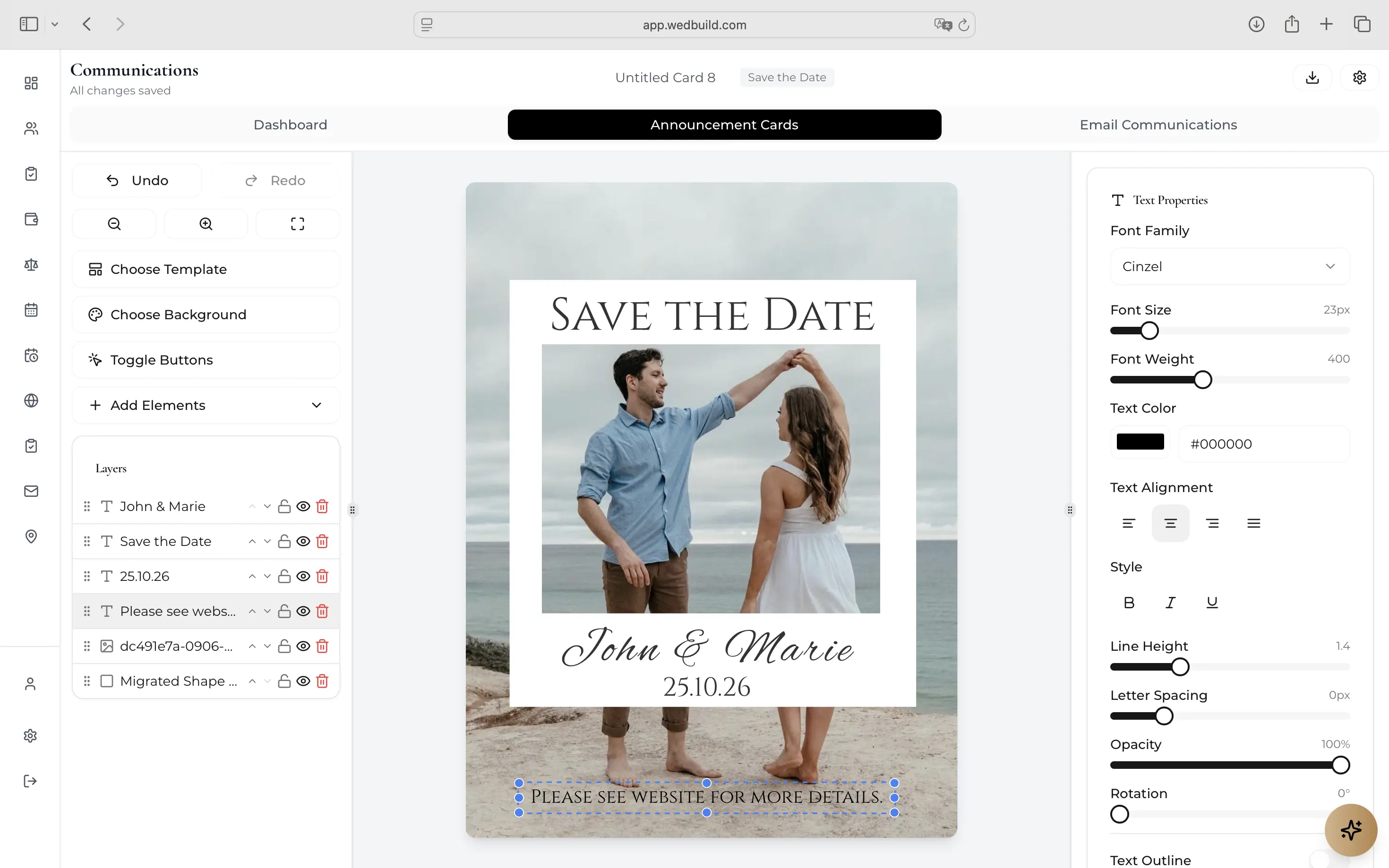Viewport: 1389px width, 868px height.
Task: Click the Untitled Card 8 title
Action: (x=665, y=77)
